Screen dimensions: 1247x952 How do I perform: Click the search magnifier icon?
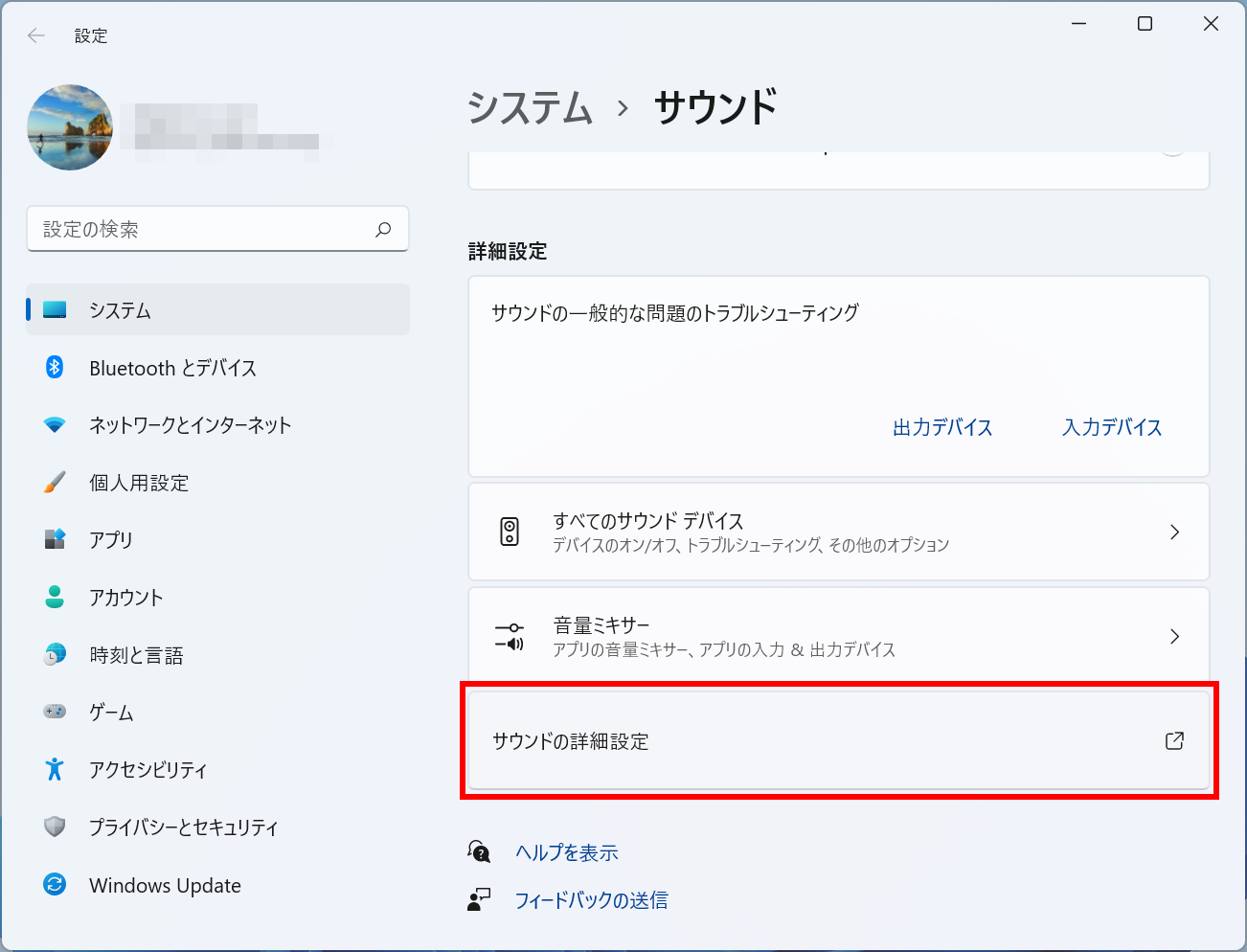point(383,229)
